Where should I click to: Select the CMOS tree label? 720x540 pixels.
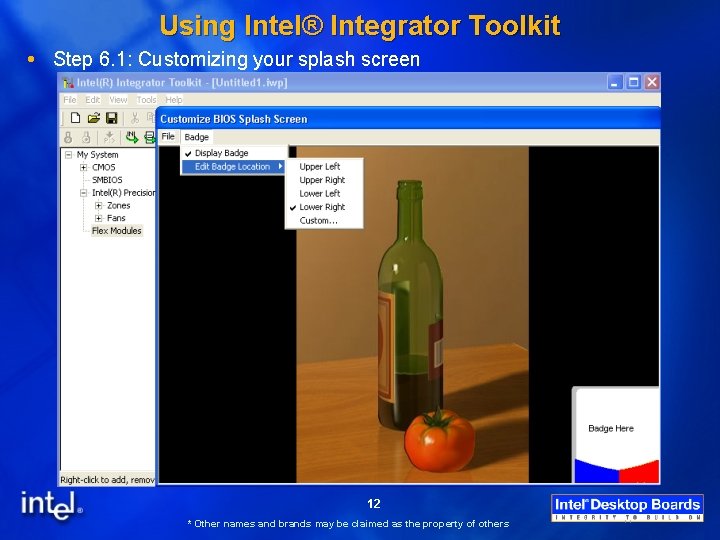tap(103, 168)
